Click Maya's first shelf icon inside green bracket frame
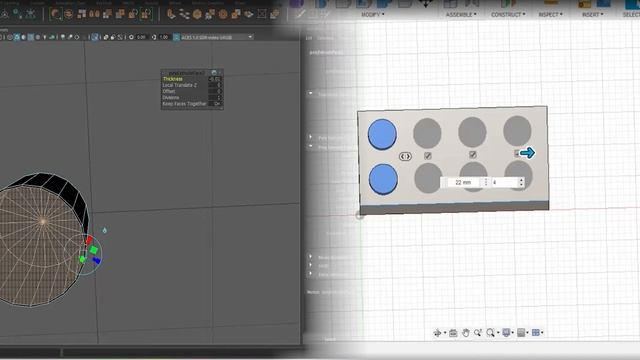Image resolution: width=640 pixels, height=360 pixels. (56, 14)
